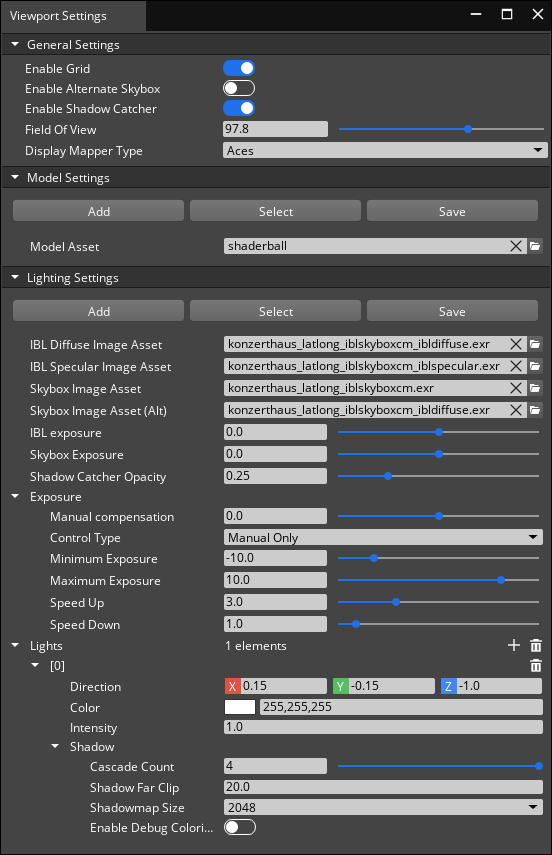Collapse the Lights array
The height and width of the screenshot is (855, 552).
coord(15,645)
